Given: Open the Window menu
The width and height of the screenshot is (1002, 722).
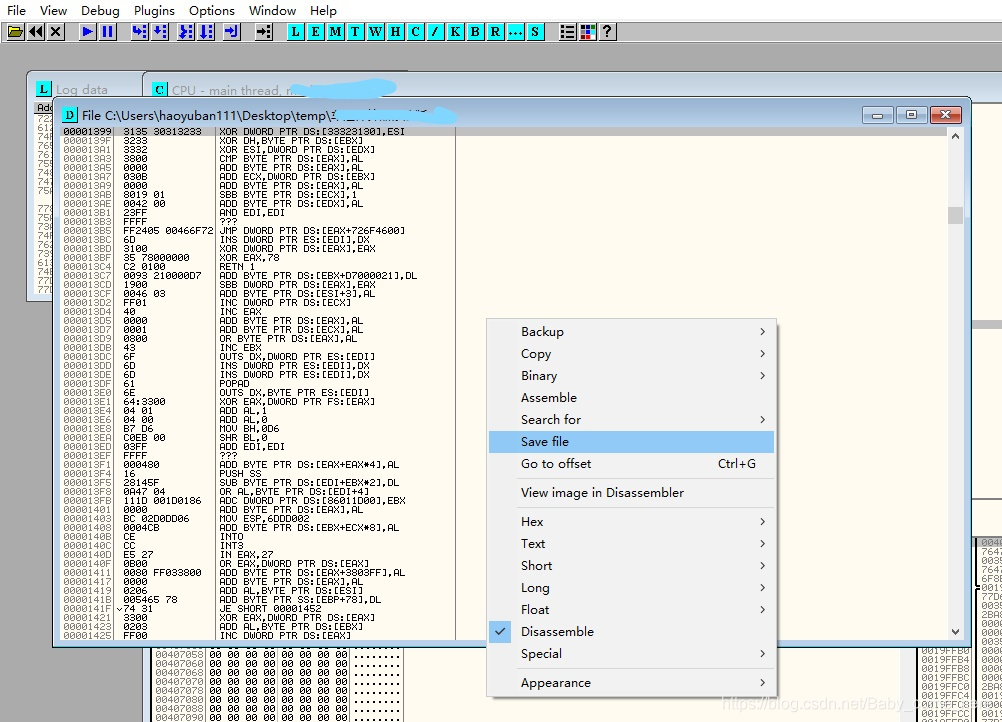Looking at the screenshot, I should [x=272, y=10].
